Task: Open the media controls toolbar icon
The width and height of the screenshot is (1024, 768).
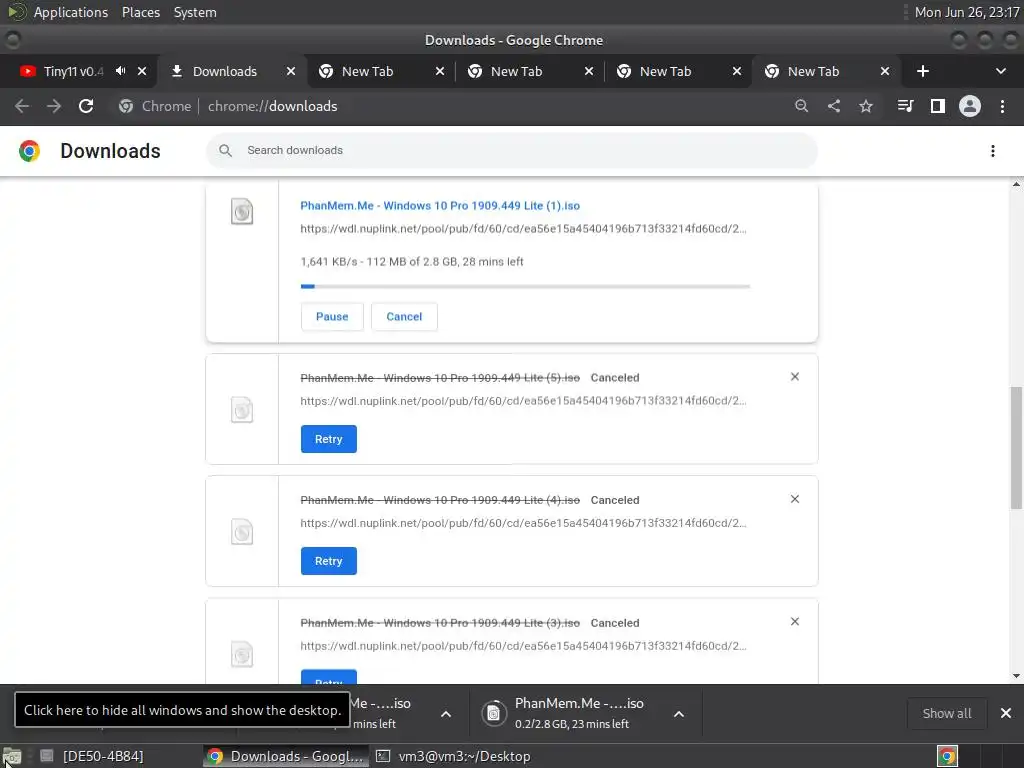Action: coord(905,106)
